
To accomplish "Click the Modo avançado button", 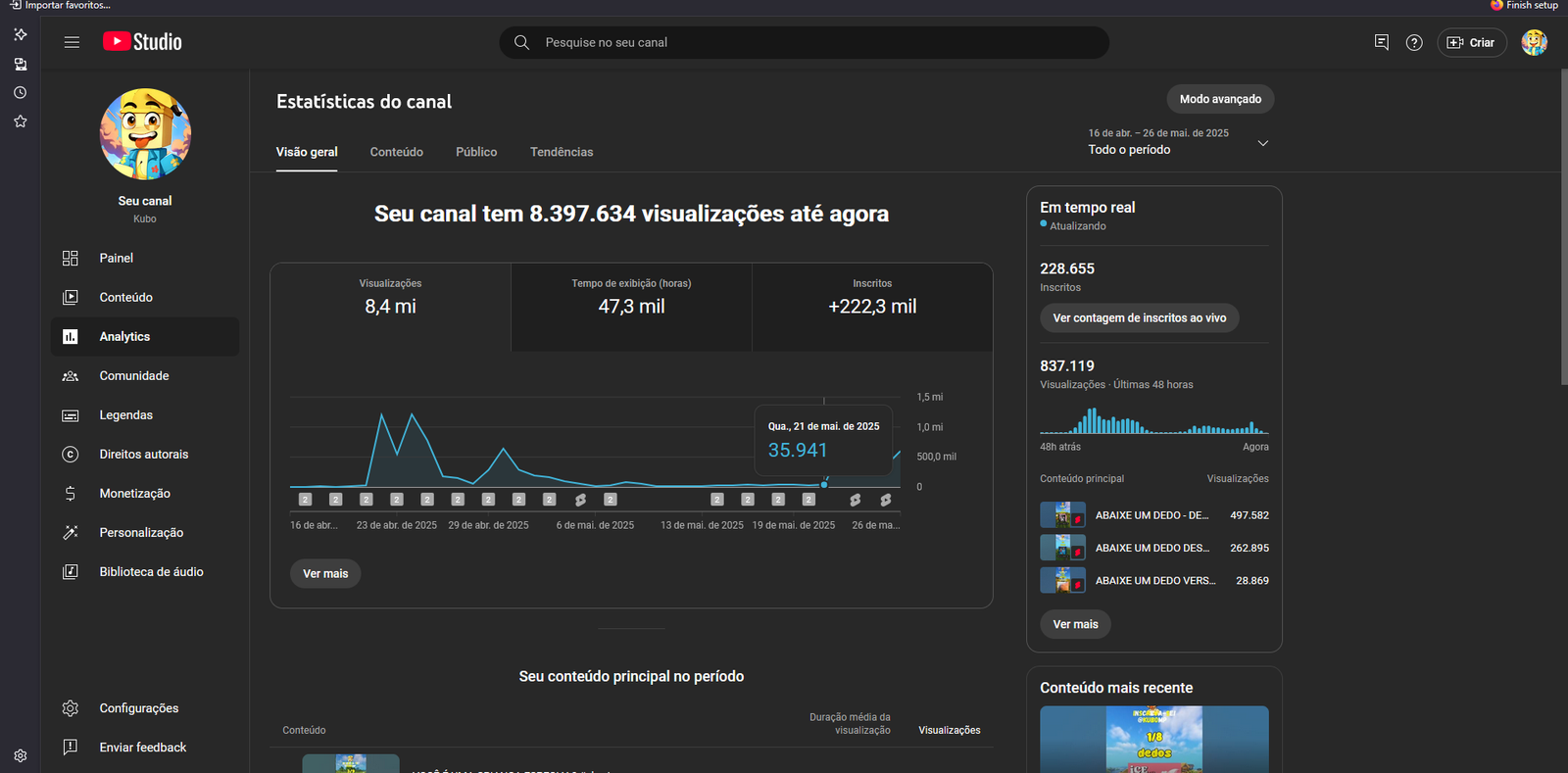I will 1220,99.
